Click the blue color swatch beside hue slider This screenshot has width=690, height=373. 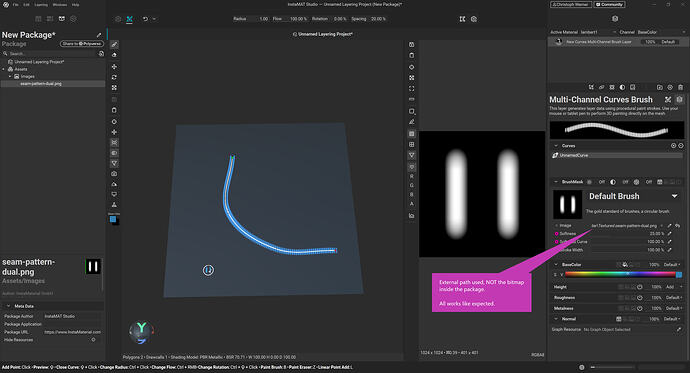[679, 274]
